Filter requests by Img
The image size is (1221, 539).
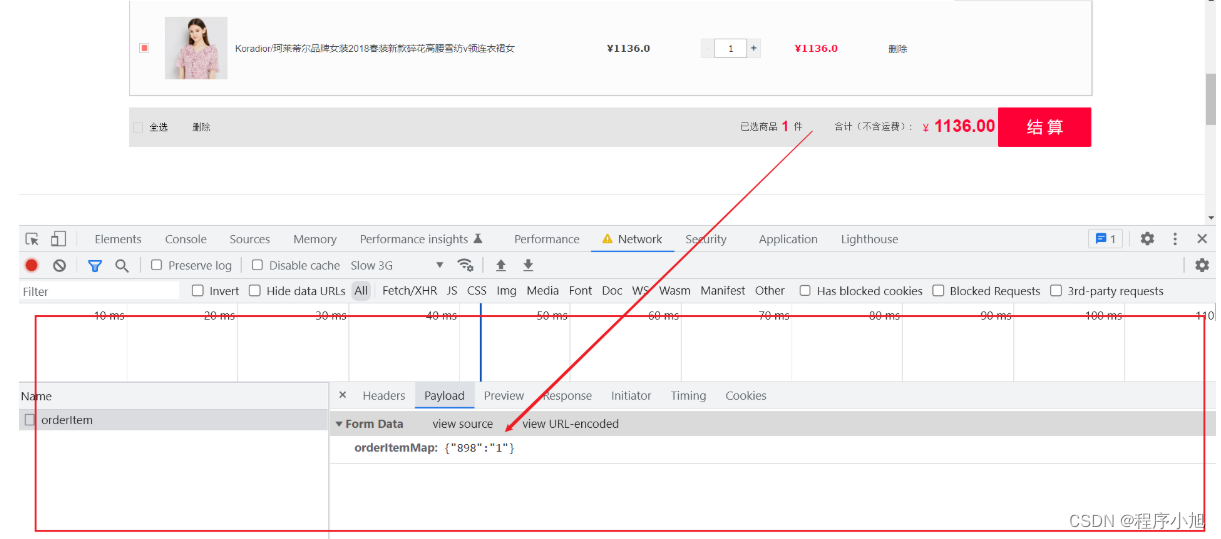click(x=507, y=291)
